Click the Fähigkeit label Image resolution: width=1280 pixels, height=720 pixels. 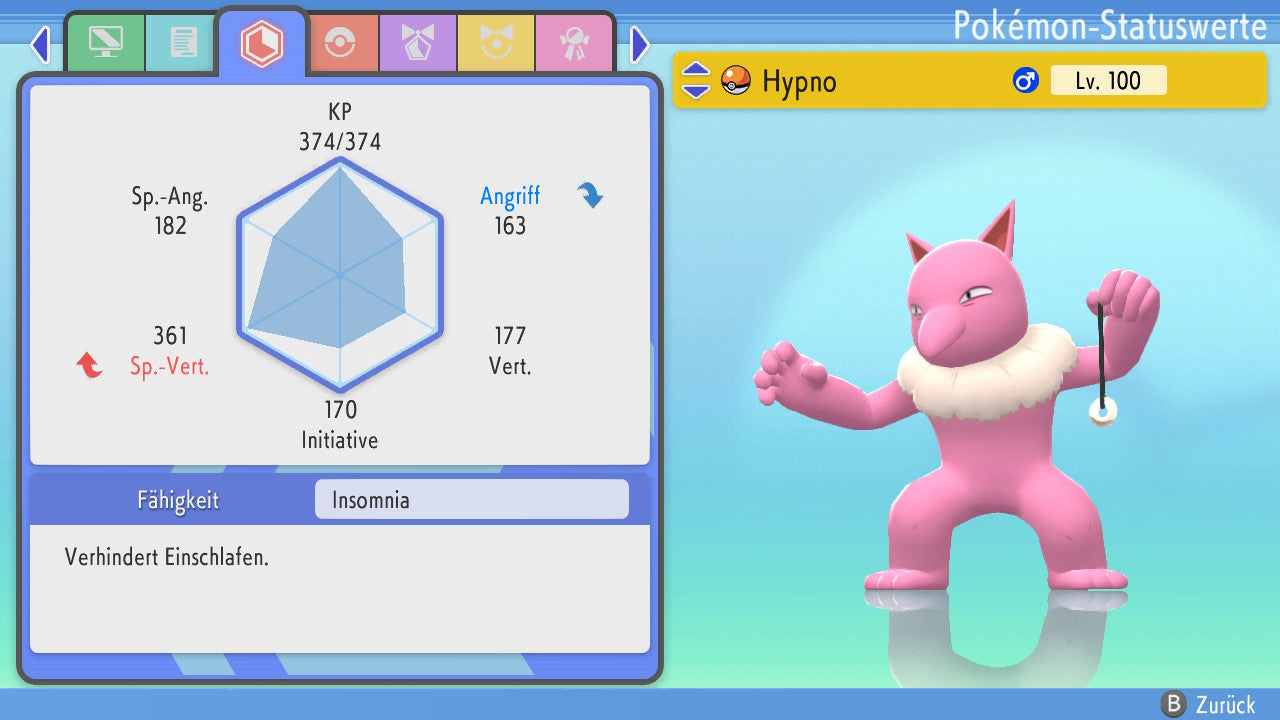[178, 500]
